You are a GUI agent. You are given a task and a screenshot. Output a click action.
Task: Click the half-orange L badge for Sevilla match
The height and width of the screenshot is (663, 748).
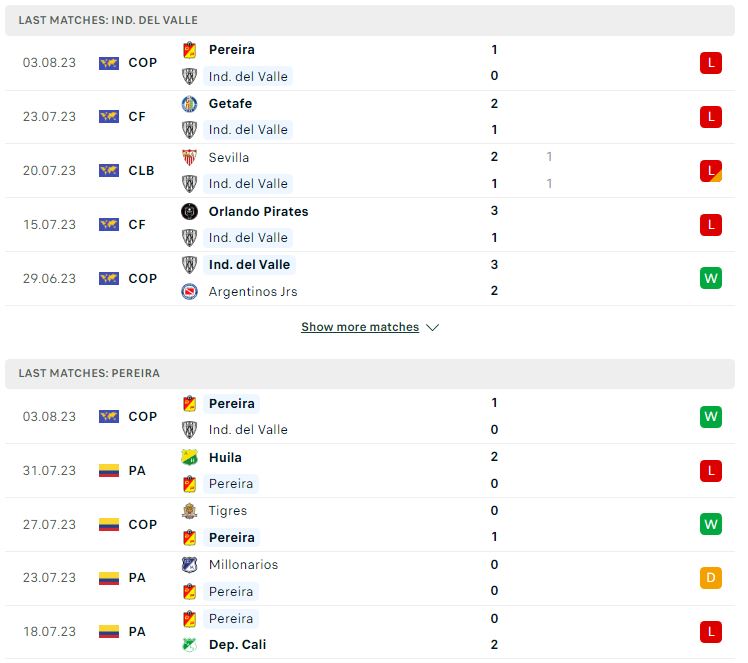[711, 171]
